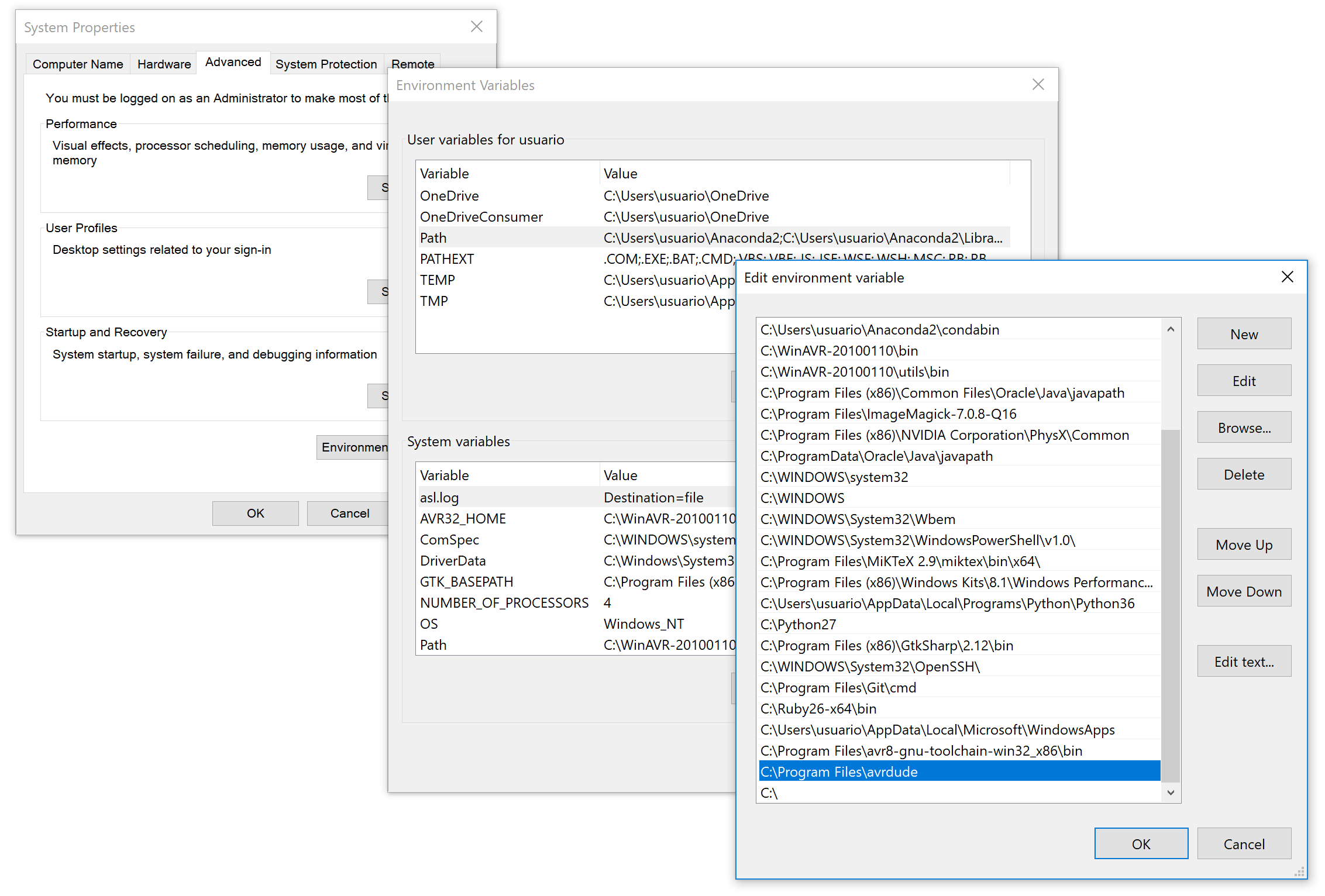Close the System Properties window
This screenshot has height=896, width=1325.
tap(477, 27)
